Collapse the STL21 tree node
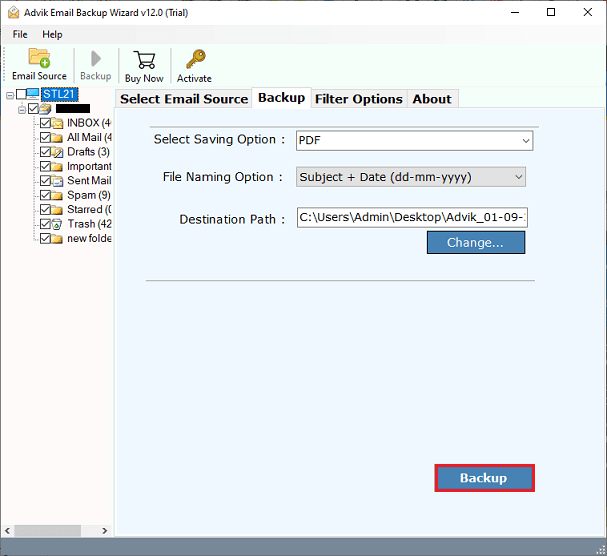Viewport: 607px width, 556px height. 10,95
